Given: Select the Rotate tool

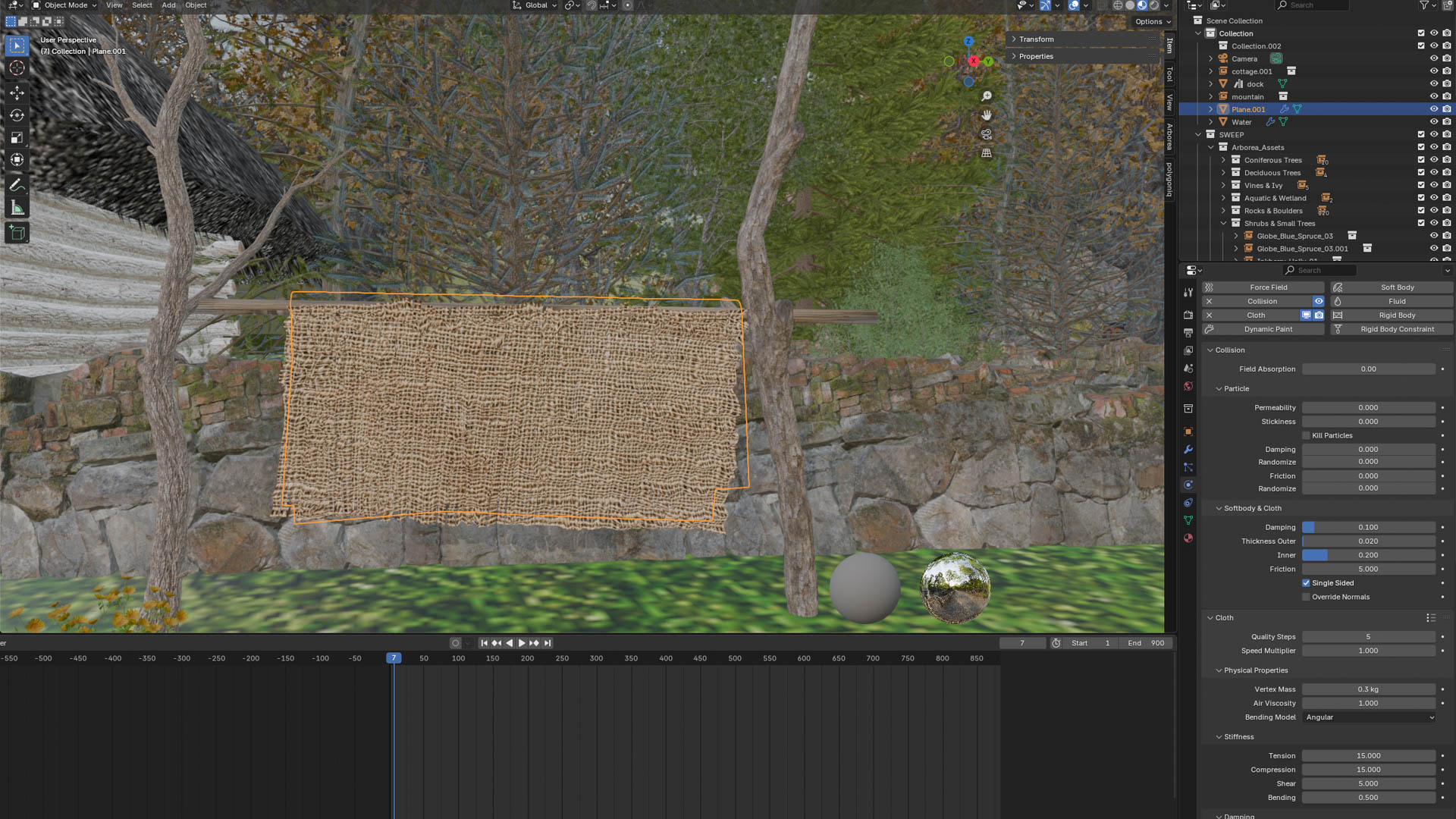Looking at the screenshot, I should pyautogui.click(x=17, y=115).
